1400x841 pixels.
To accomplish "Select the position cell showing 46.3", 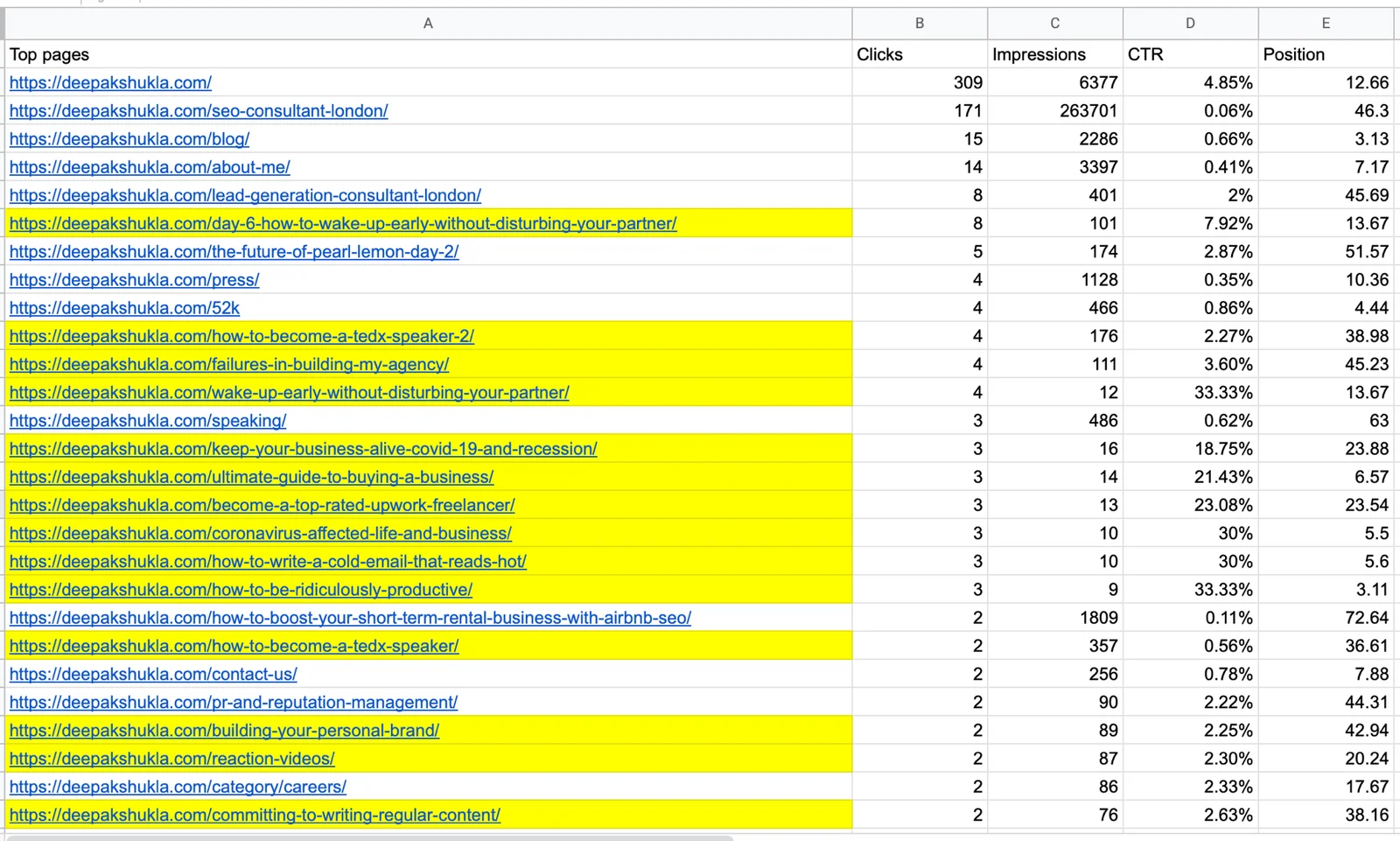I will tap(1326, 111).
